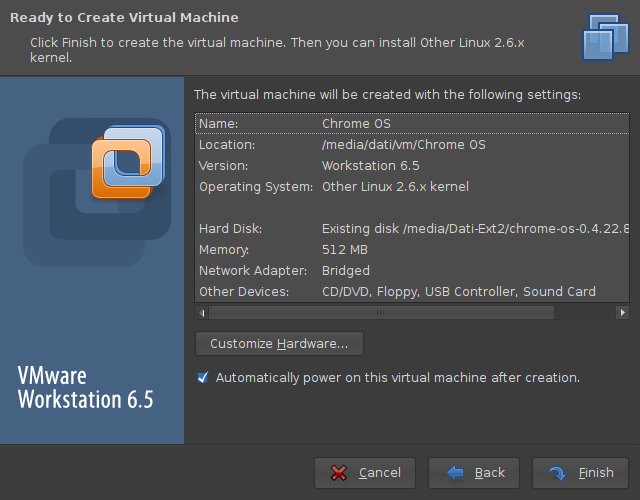Click the blue Back arrow icon
Screen dimensions: 640x500
pyautogui.click(x=455, y=473)
